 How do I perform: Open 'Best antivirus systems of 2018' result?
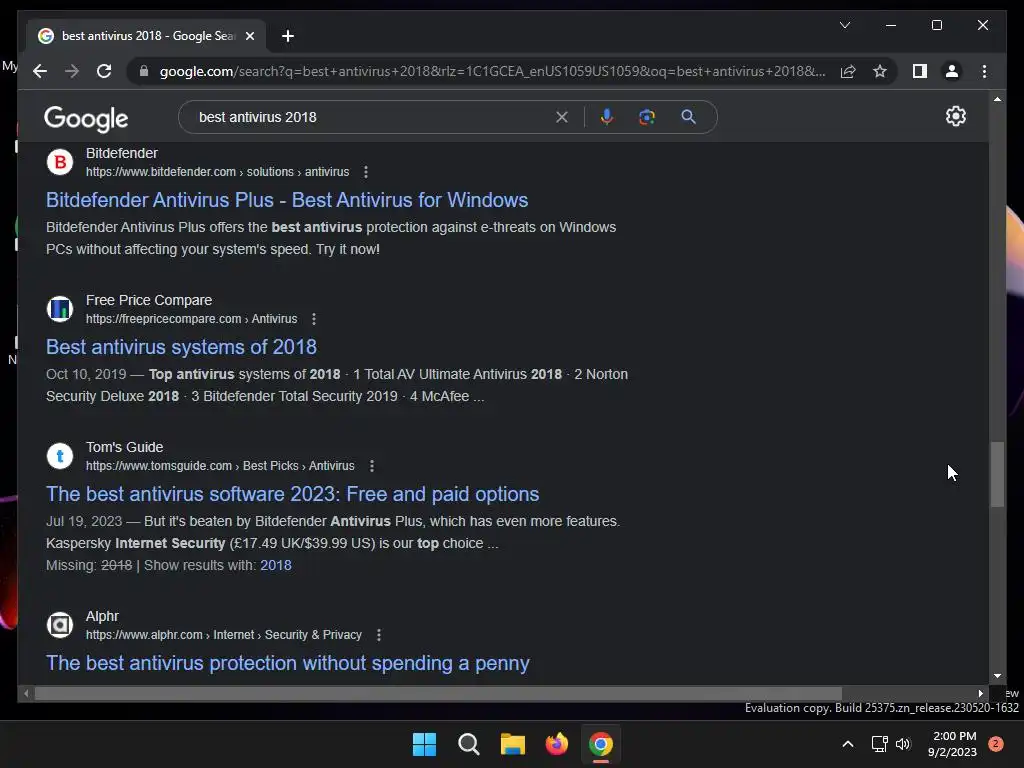point(182,347)
